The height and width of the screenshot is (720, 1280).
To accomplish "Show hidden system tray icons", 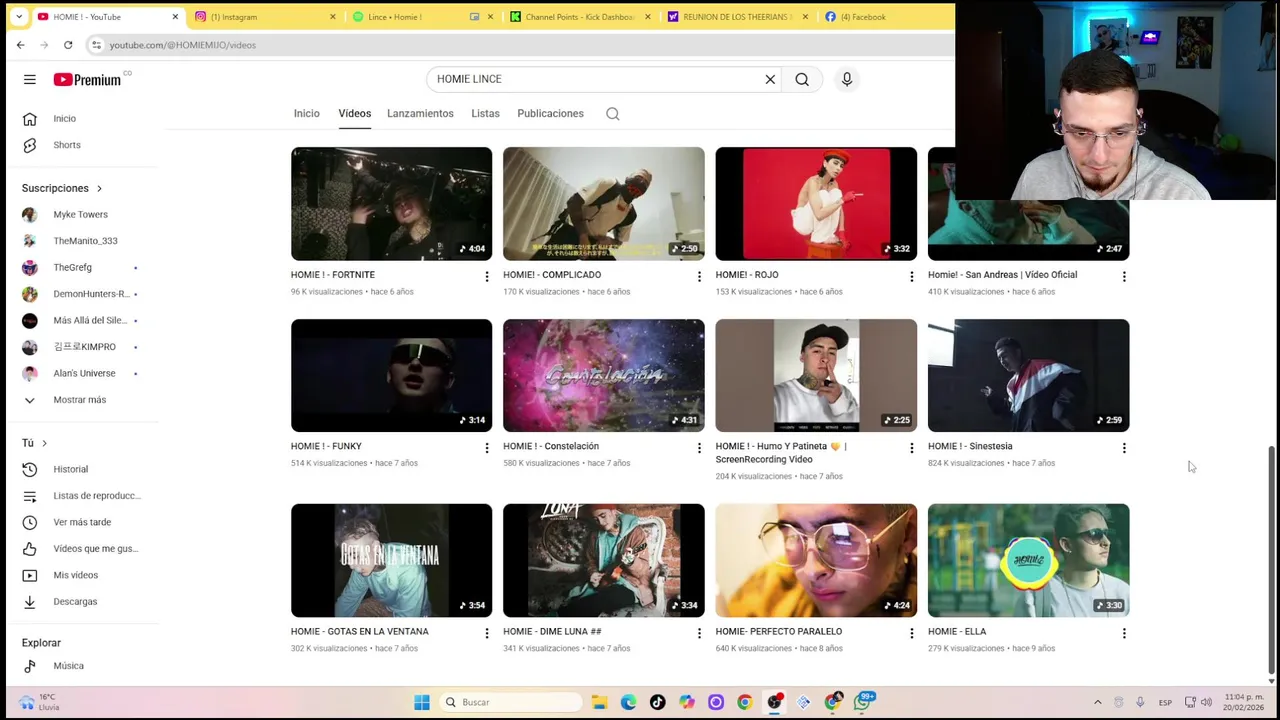I will tap(1097, 702).
